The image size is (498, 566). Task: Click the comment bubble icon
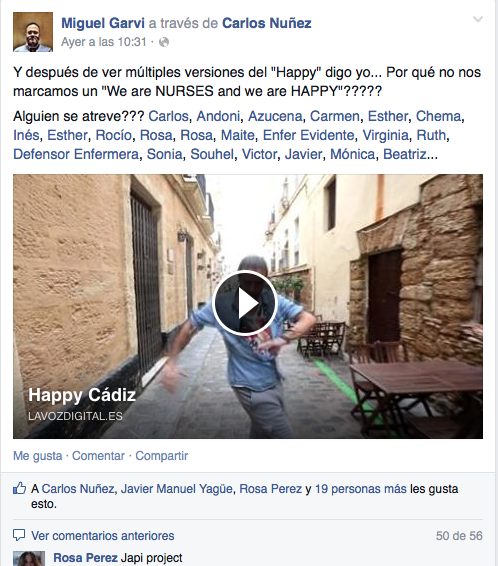[19, 535]
